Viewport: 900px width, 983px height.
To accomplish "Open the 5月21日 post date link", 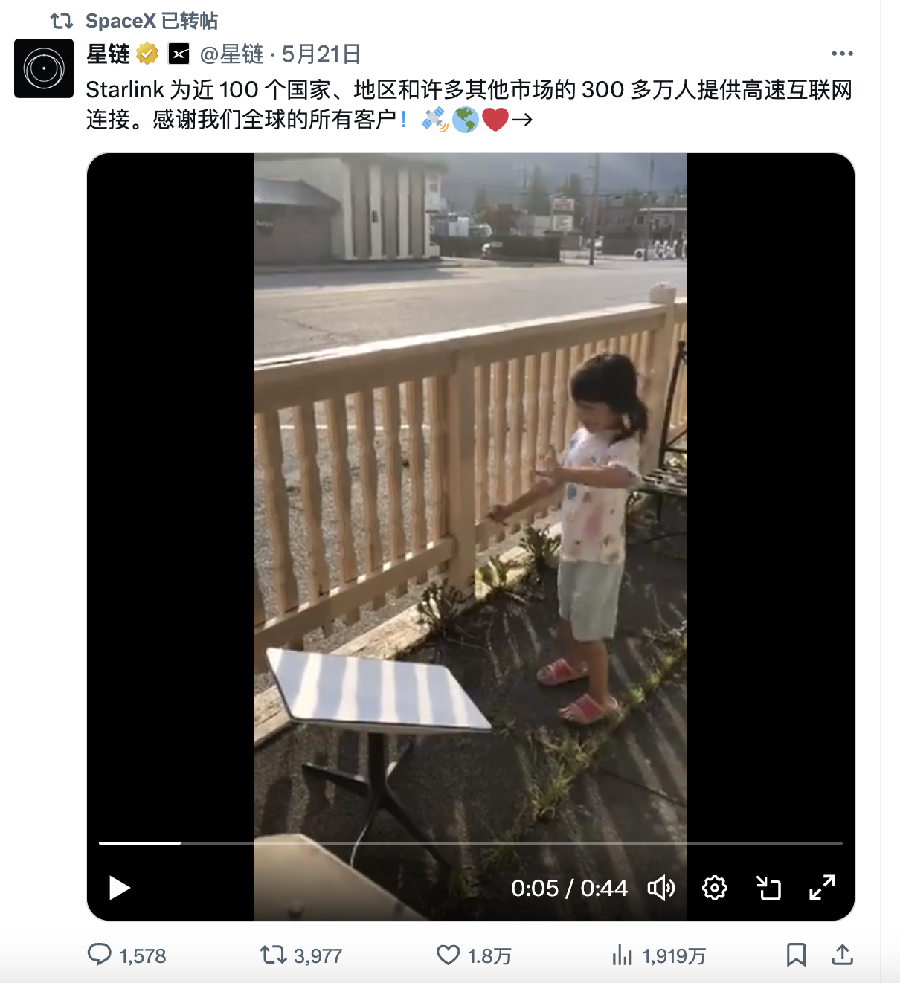I will point(321,55).
